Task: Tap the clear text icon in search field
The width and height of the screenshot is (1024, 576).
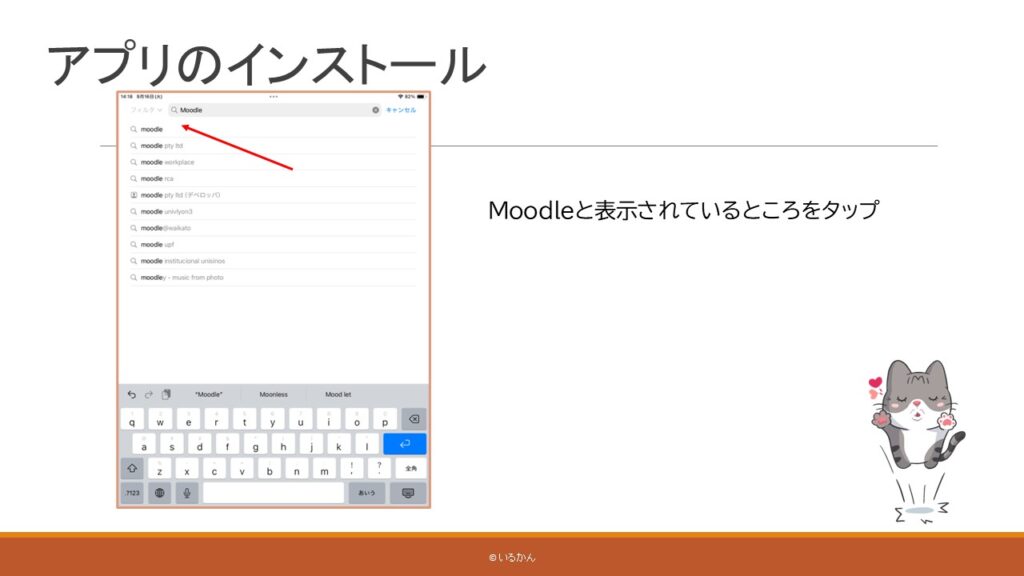Action: pyautogui.click(x=376, y=110)
